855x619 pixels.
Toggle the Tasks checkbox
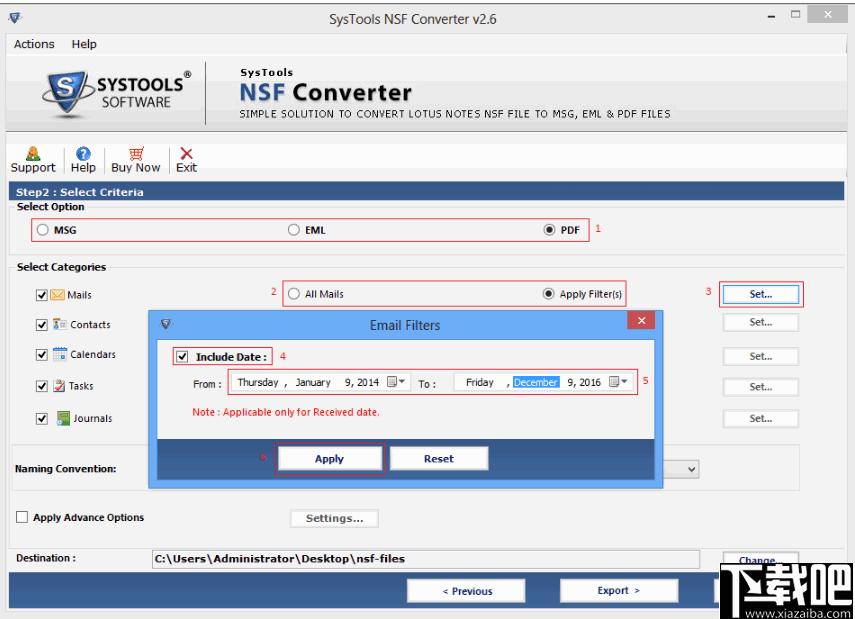[x=41, y=386]
